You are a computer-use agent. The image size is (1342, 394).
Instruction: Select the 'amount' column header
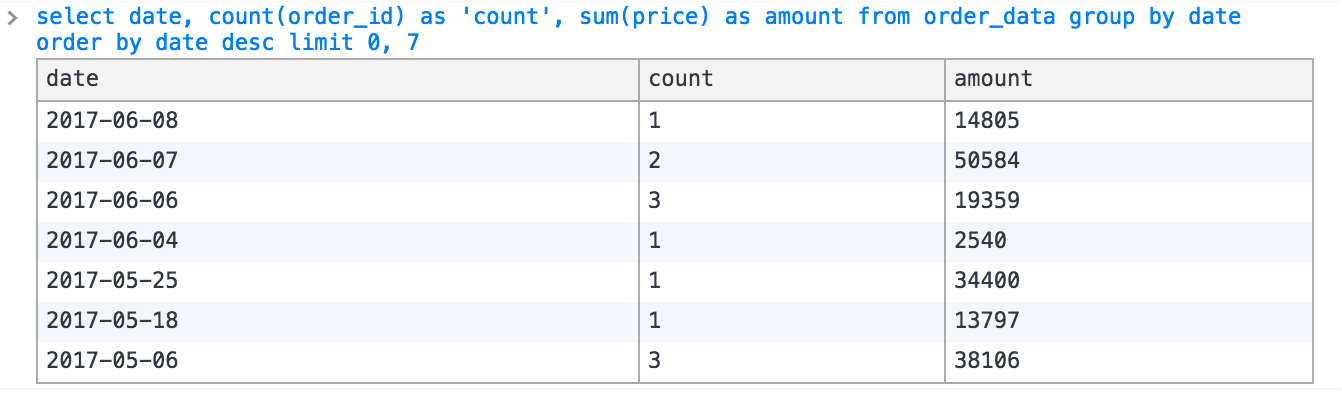tap(1128, 79)
